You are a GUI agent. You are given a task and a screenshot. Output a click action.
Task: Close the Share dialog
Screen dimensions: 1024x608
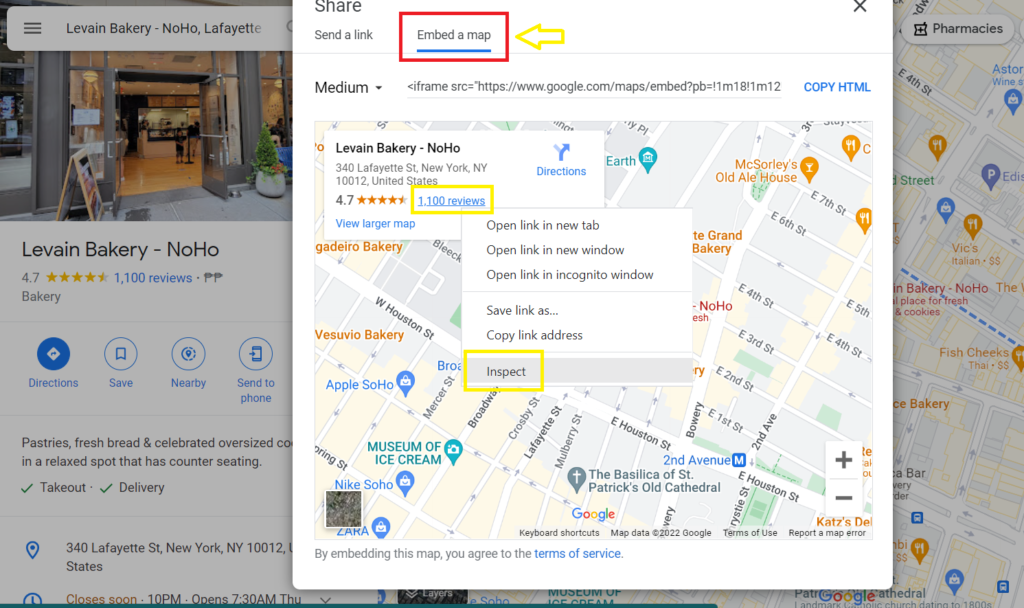[x=859, y=7]
